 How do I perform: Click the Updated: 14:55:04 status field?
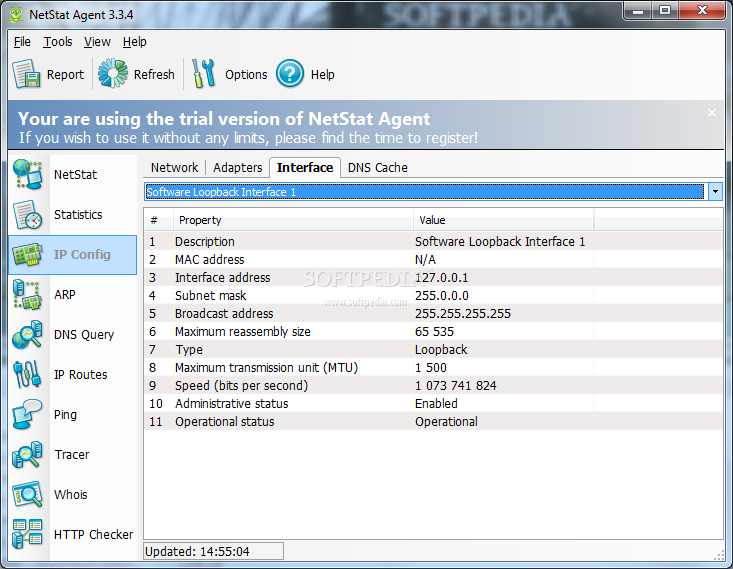(x=213, y=551)
